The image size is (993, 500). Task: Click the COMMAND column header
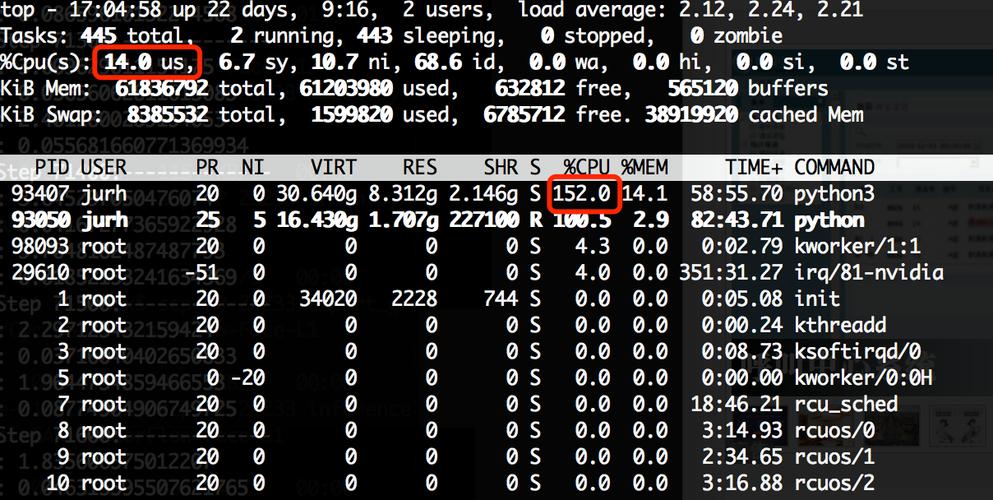click(834, 167)
